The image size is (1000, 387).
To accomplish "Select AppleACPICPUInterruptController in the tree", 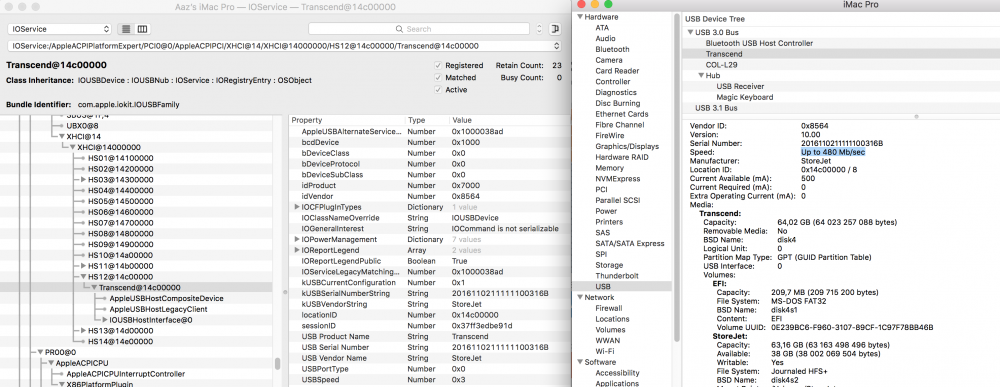I will [x=126, y=374].
